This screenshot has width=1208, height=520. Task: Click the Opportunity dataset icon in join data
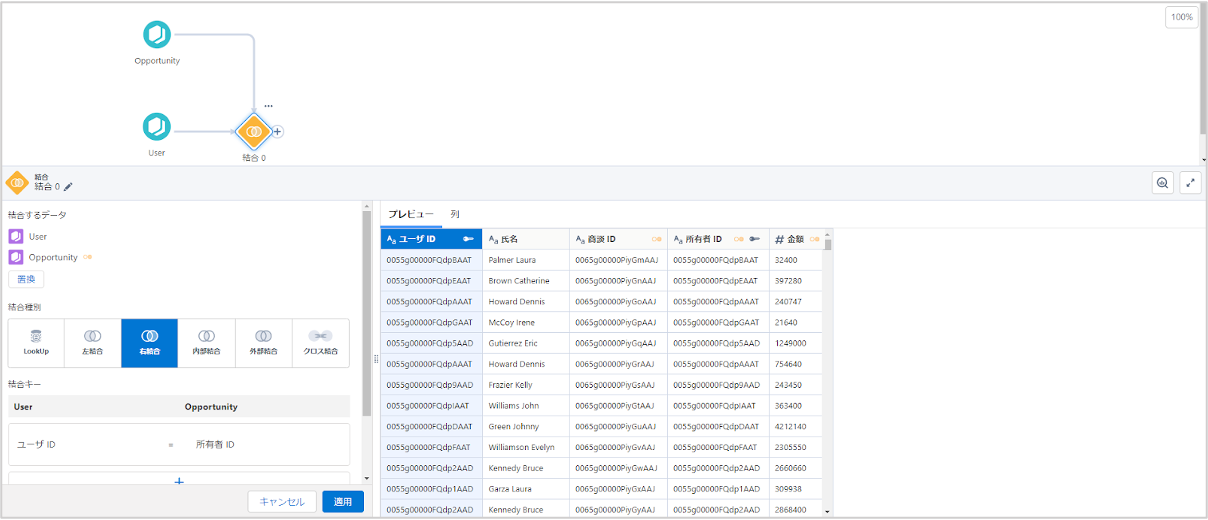pyautogui.click(x=16, y=257)
